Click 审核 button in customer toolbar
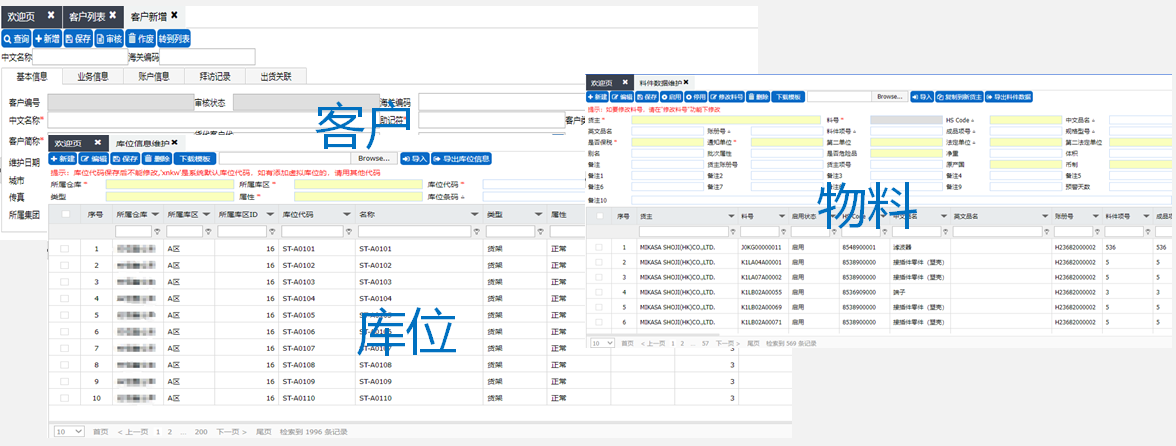 (x=109, y=39)
